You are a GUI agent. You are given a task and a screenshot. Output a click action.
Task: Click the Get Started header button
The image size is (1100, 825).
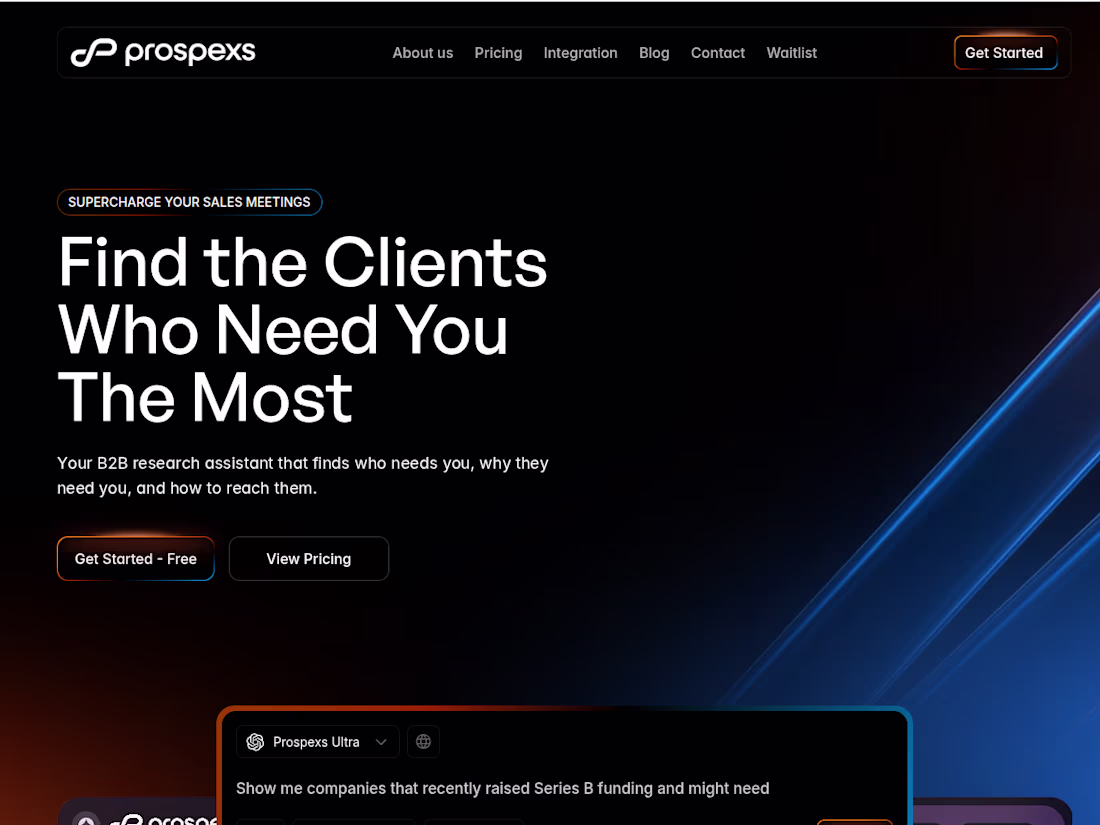pyautogui.click(x=1005, y=53)
